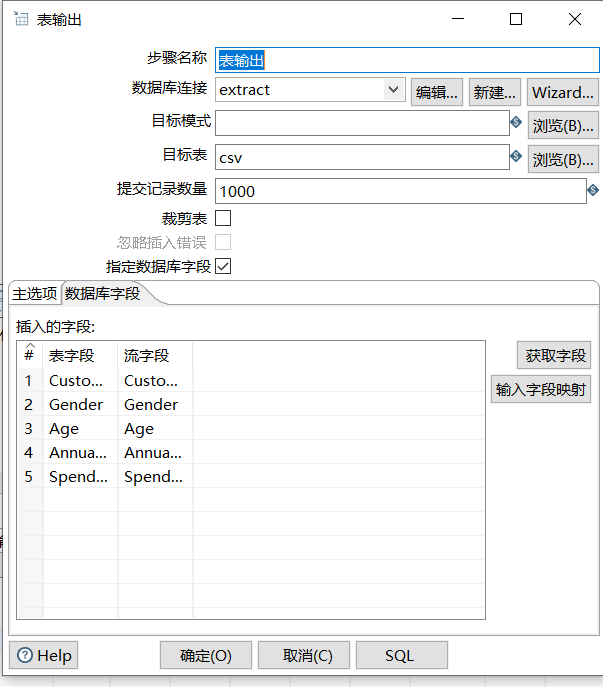Select the Annua... cell in 表字段 column
Viewport: 603px width, 687px height.
[x=81, y=453]
